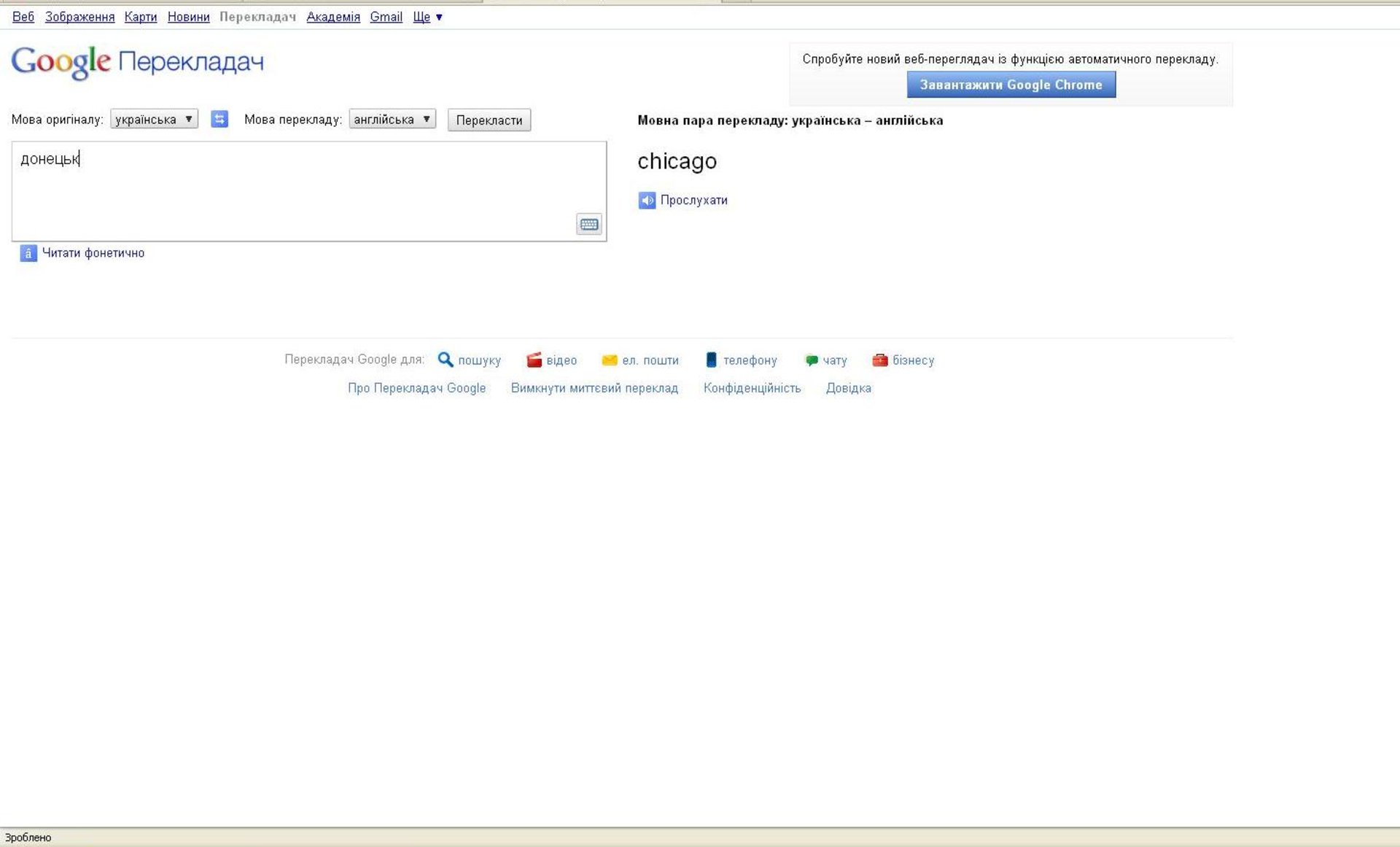
Task: Click the 'телефону' footer link
Action: tap(750, 360)
